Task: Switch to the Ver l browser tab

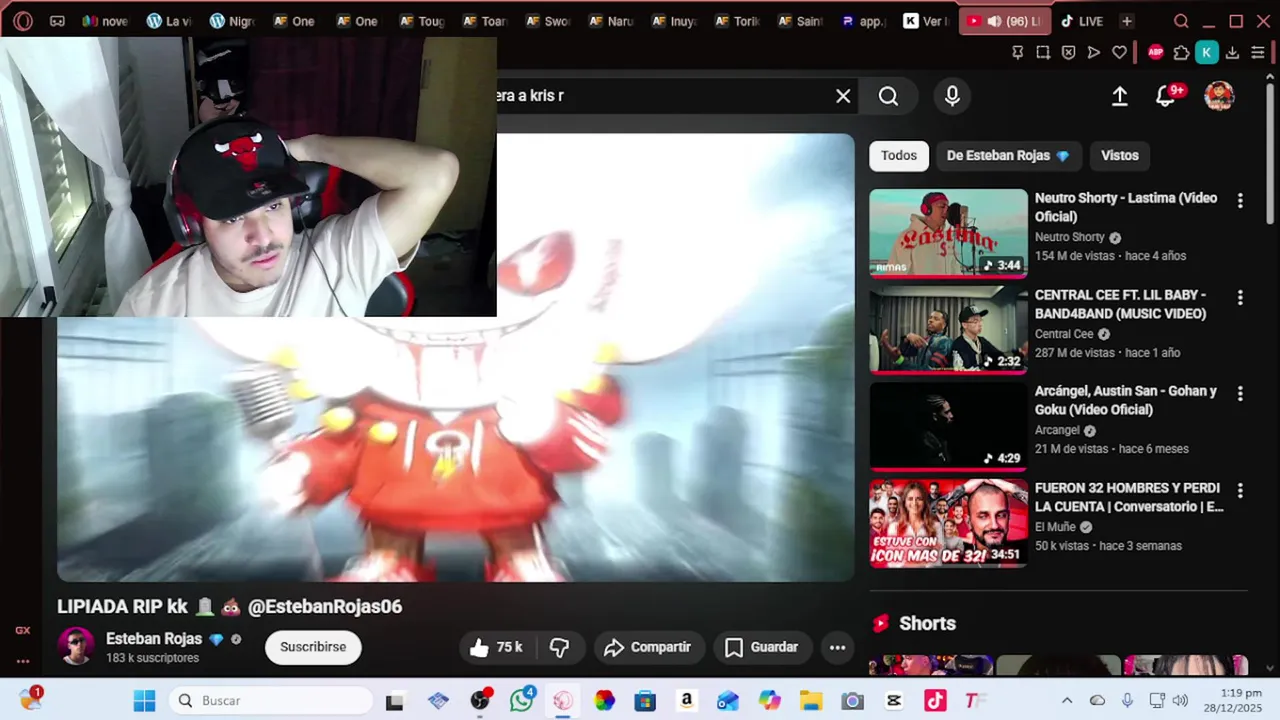Action: 926,21
